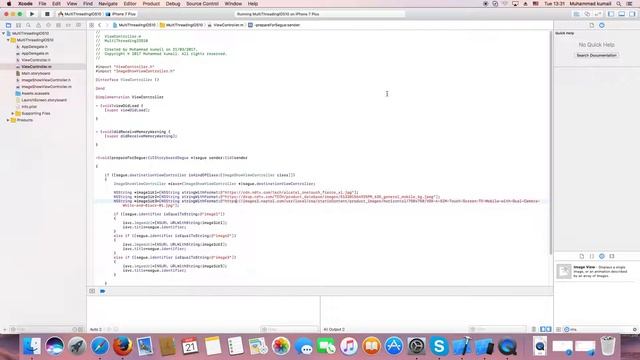Show the Object library

coord(602,256)
